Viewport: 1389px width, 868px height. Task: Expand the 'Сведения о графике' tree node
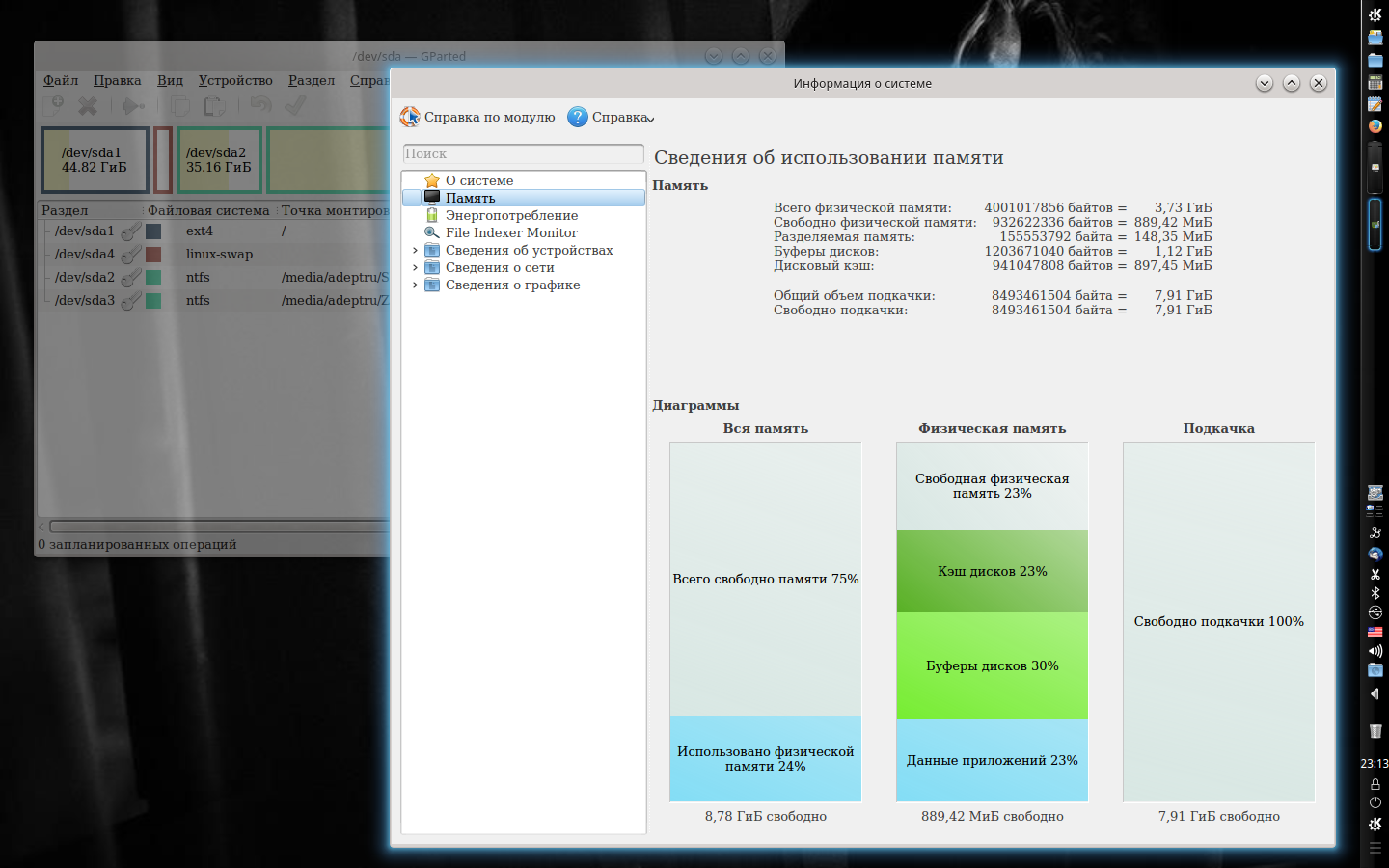point(415,285)
